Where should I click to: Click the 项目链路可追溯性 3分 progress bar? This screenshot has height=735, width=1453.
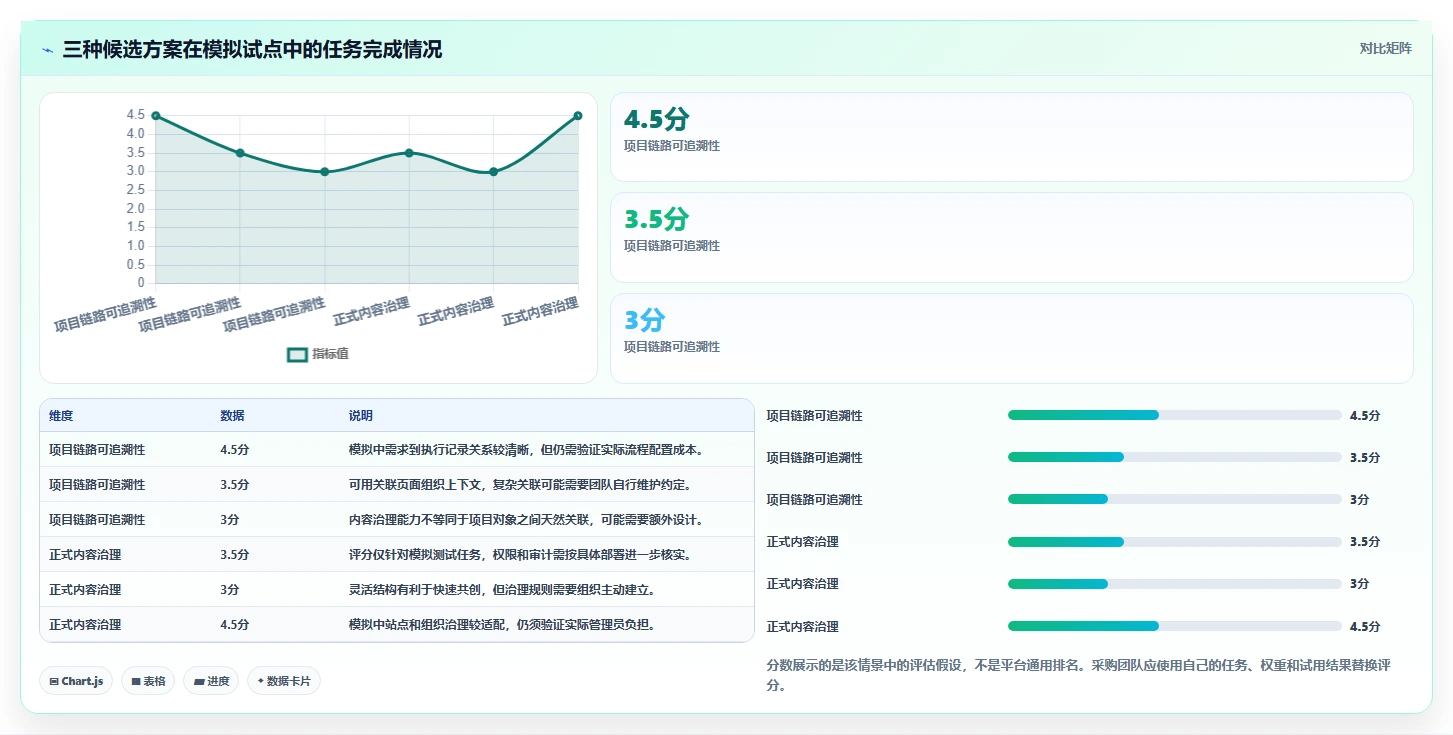1175,499
